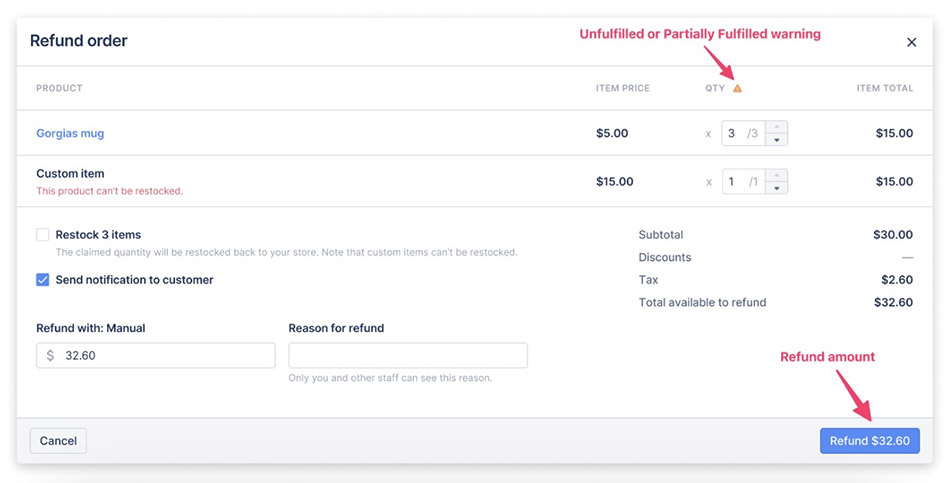Click the QTY column header
950x483 pixels.
point(715,88)
